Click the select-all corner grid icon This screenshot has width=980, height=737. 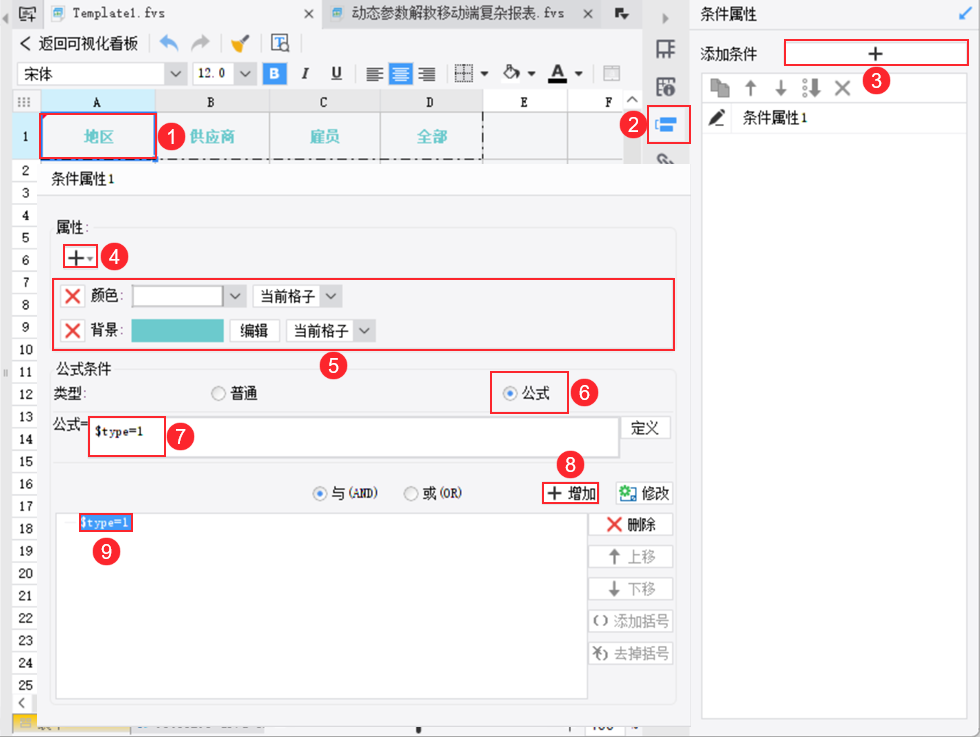click(x=25, y=102)
